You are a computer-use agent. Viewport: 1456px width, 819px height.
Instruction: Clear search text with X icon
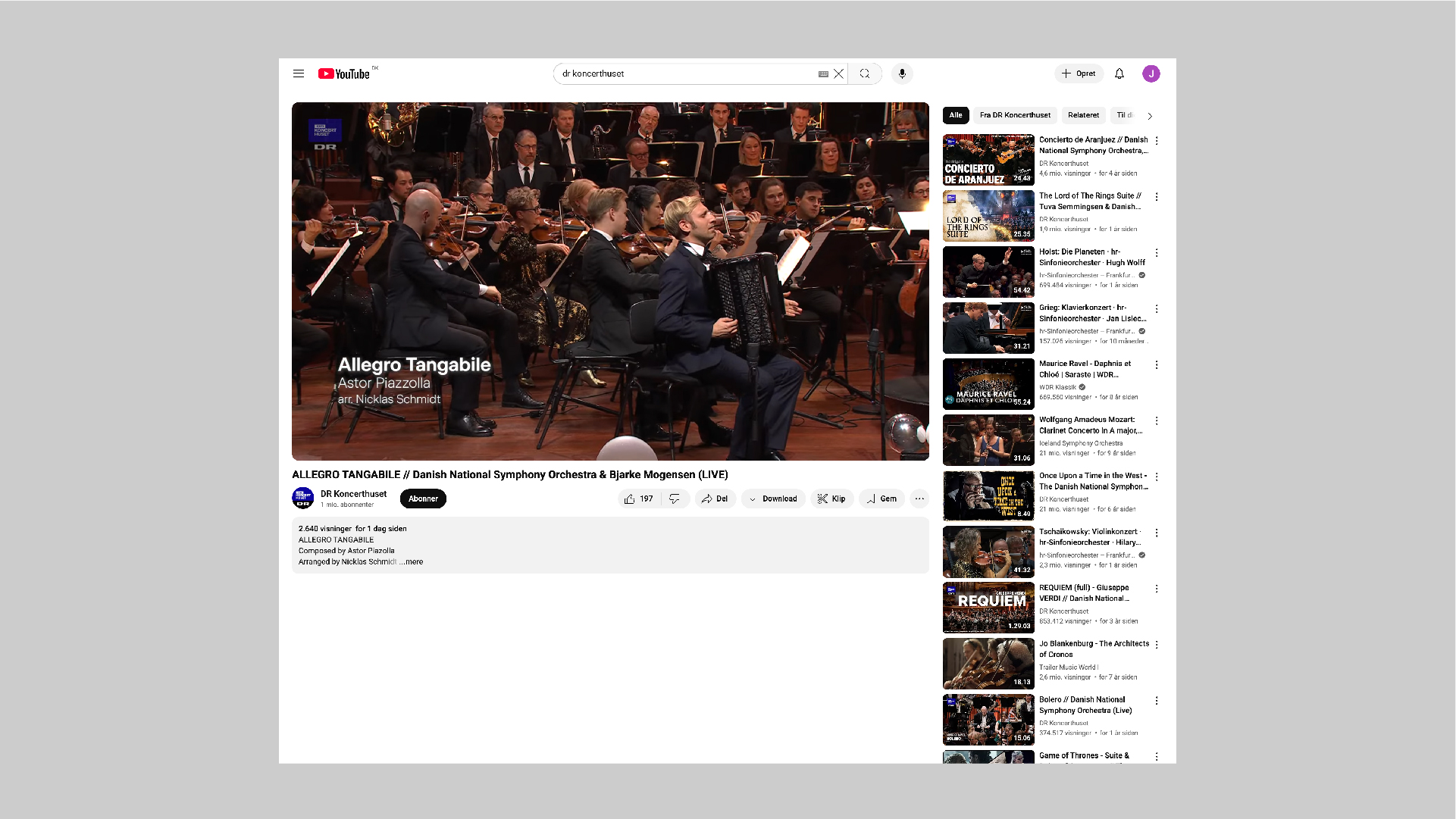pos(838,73)
